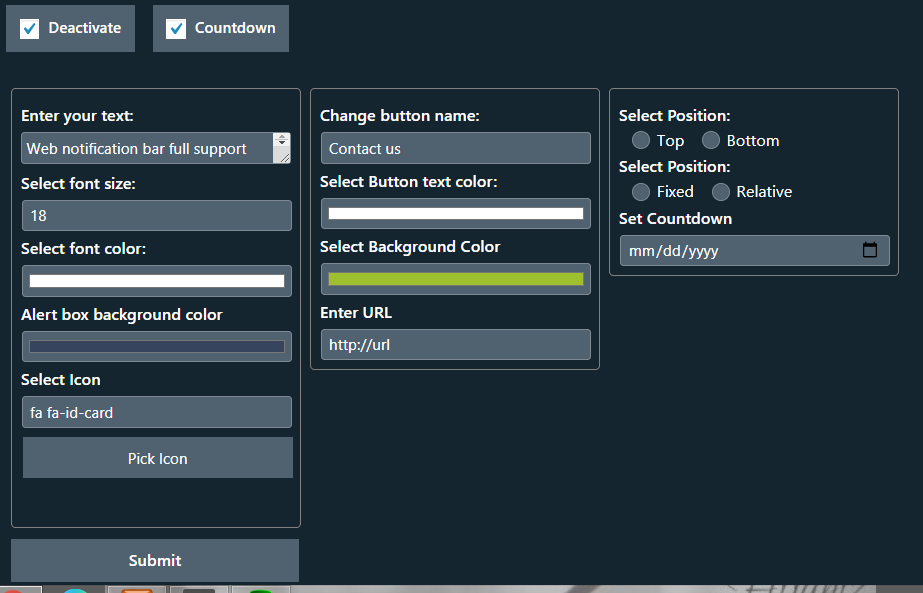Click the http://url input field
The height and width of the screenshot is (593, 923).
456,344
